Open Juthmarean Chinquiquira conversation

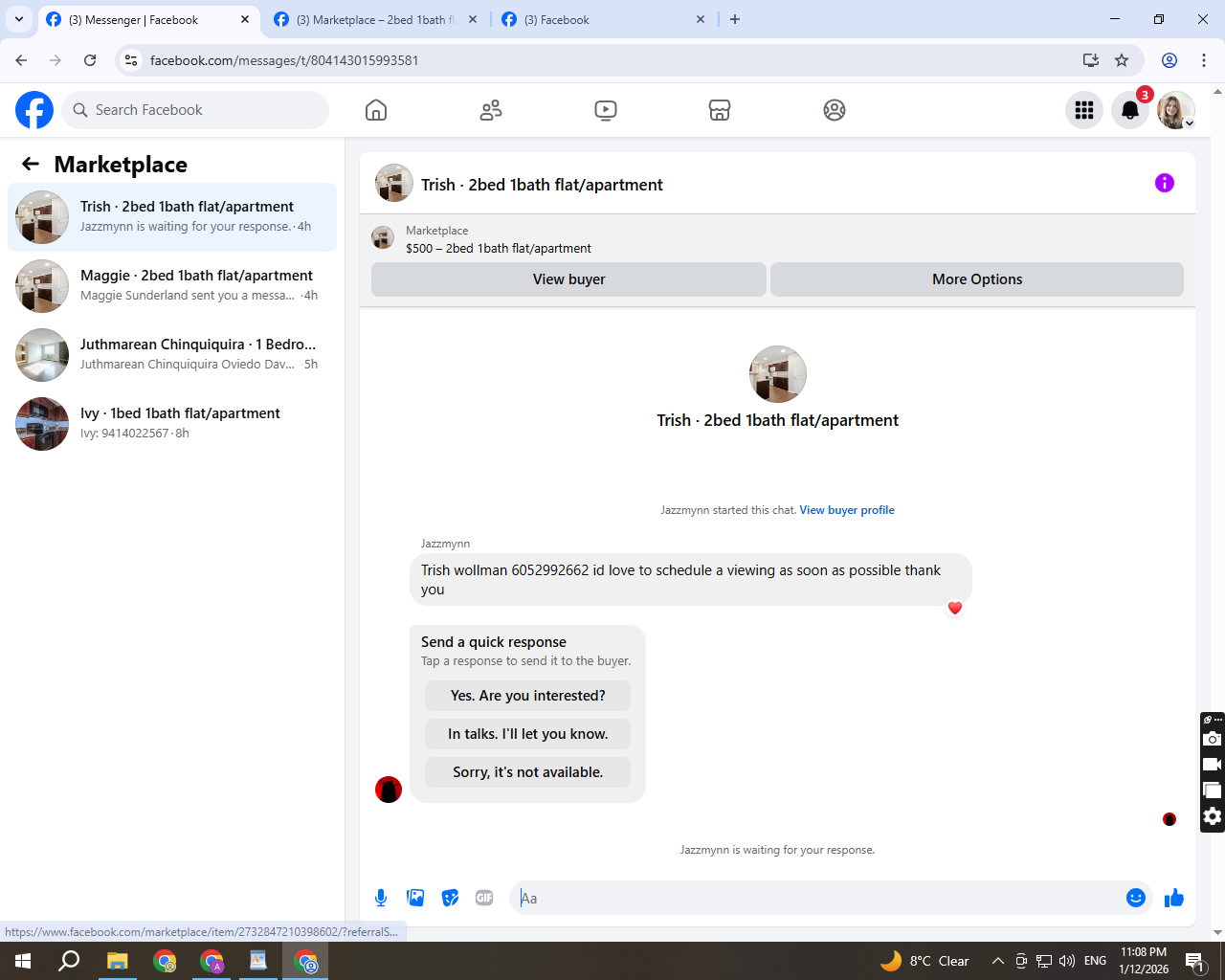pos(172,355)
